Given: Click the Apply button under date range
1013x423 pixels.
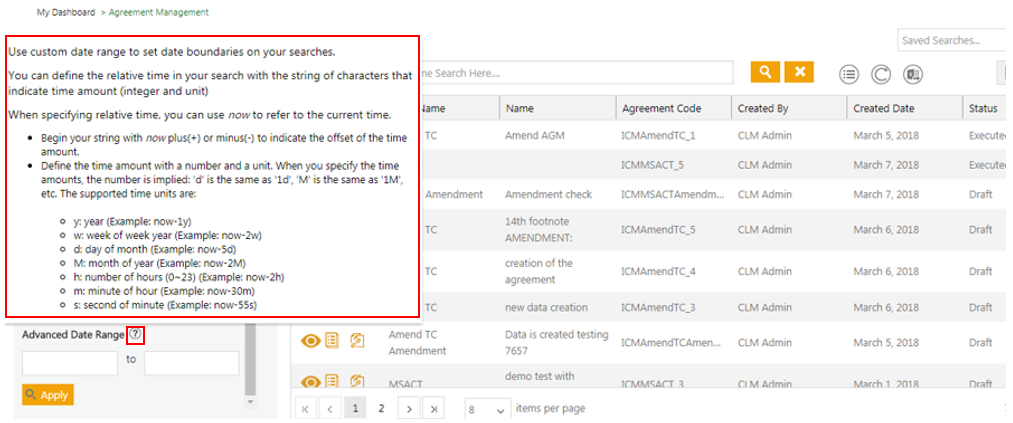Looking at the screenshot, I should [48, 395].
